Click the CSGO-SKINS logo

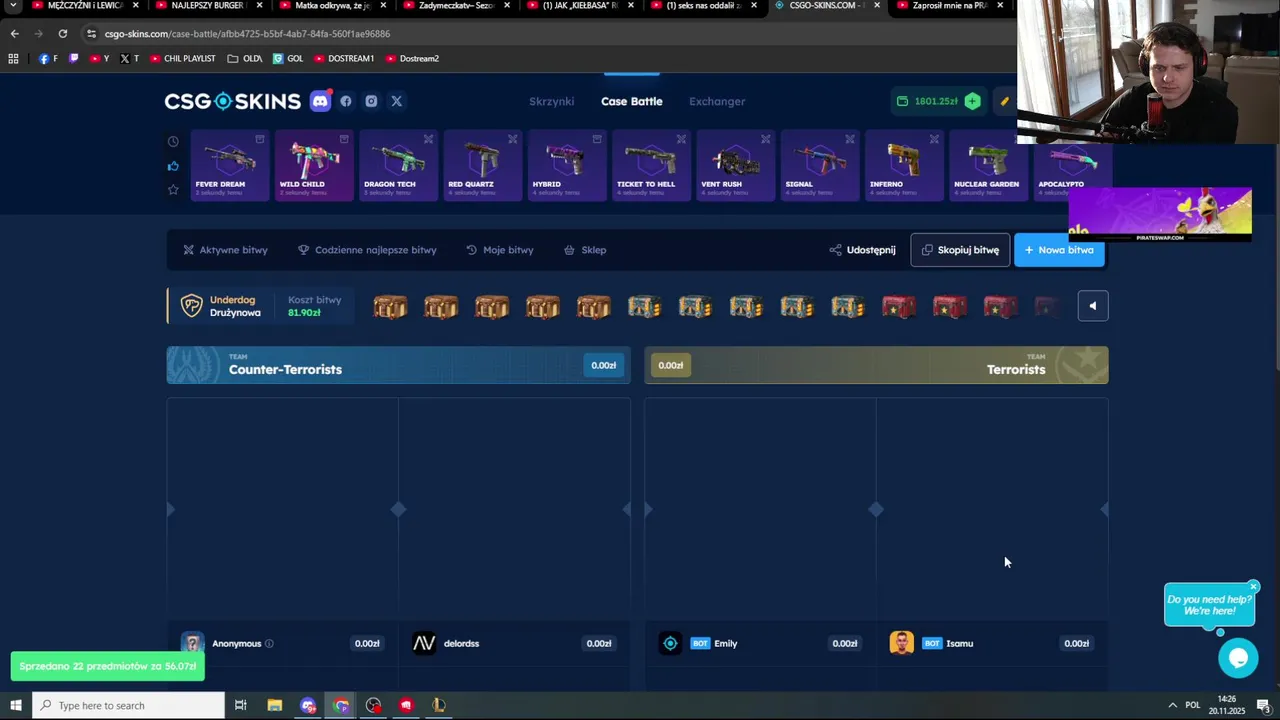pyautogui.click(x=233, y=101)
